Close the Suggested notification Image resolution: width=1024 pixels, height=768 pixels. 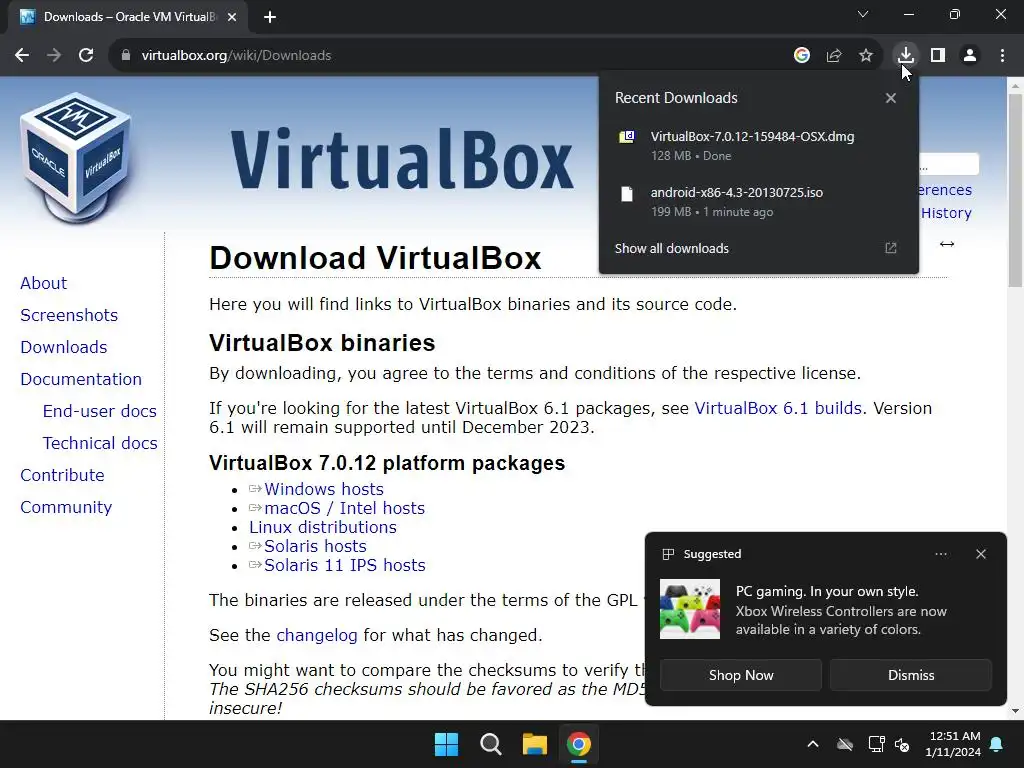981,554
